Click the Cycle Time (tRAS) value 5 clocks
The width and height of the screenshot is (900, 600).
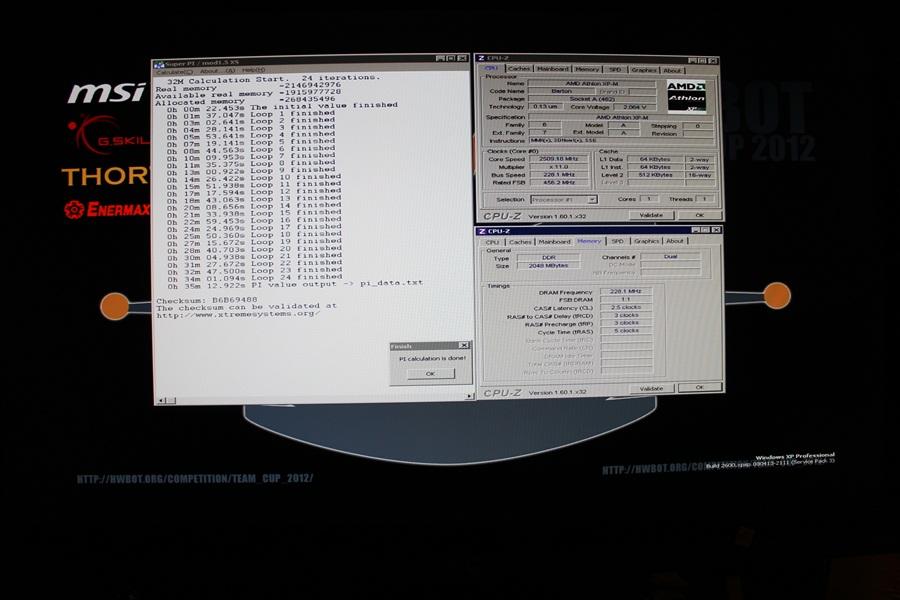coord(626,331)
